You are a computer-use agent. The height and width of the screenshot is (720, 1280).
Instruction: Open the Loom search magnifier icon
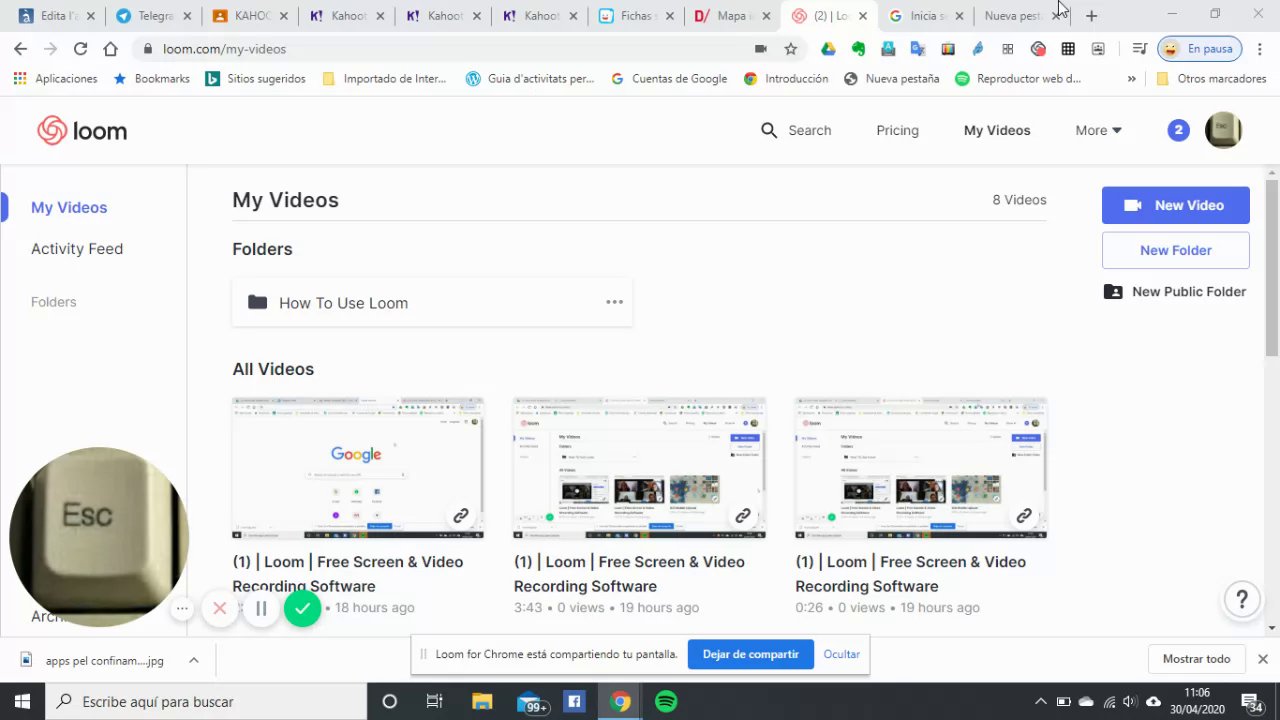tap(769, 130)
